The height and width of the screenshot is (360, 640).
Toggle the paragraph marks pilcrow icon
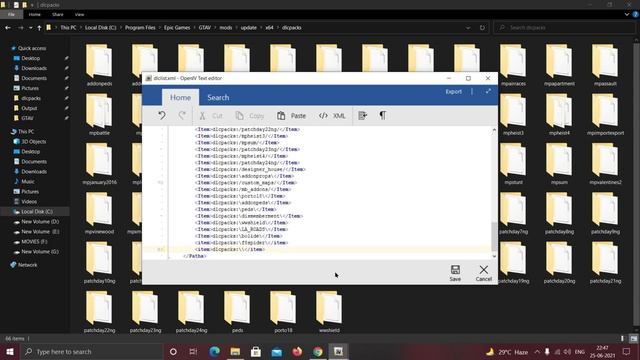click(x=382, y=116)
